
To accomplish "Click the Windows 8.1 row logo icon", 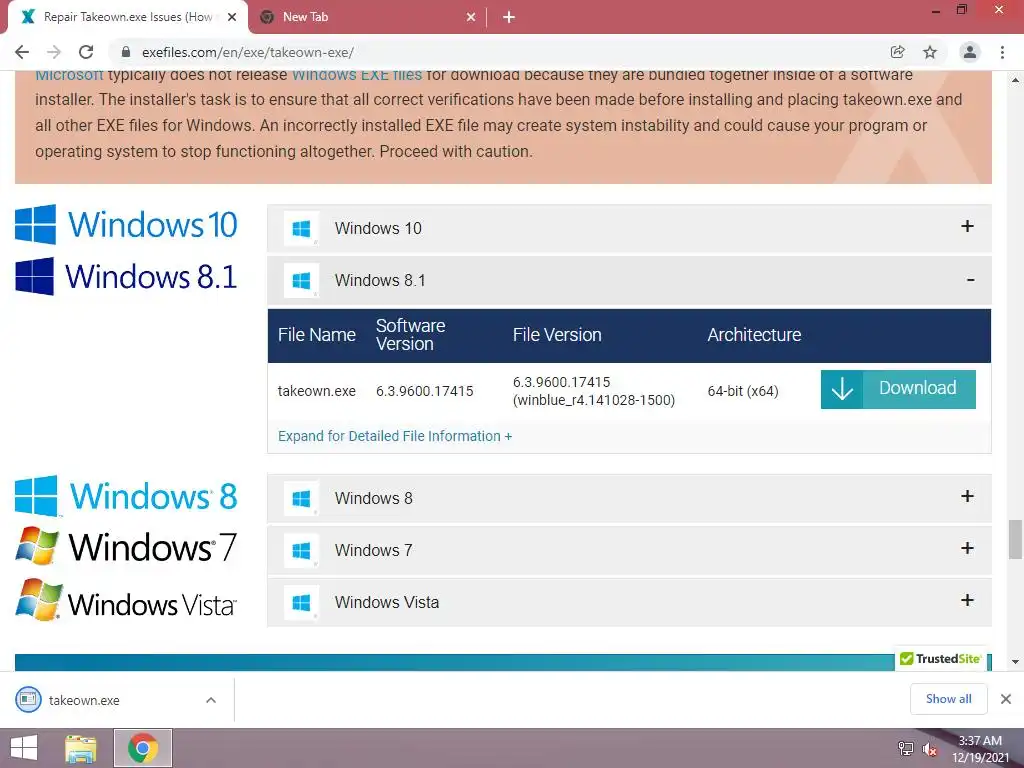I will click(302, 281).
